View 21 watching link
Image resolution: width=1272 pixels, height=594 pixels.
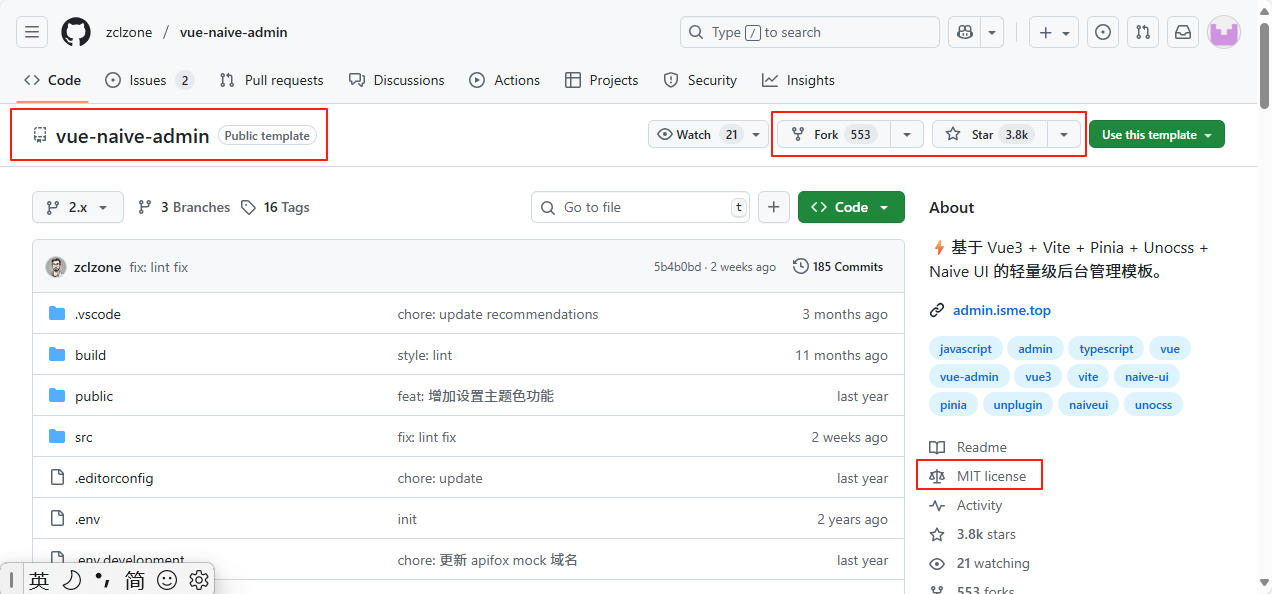[x=993, y=563]
